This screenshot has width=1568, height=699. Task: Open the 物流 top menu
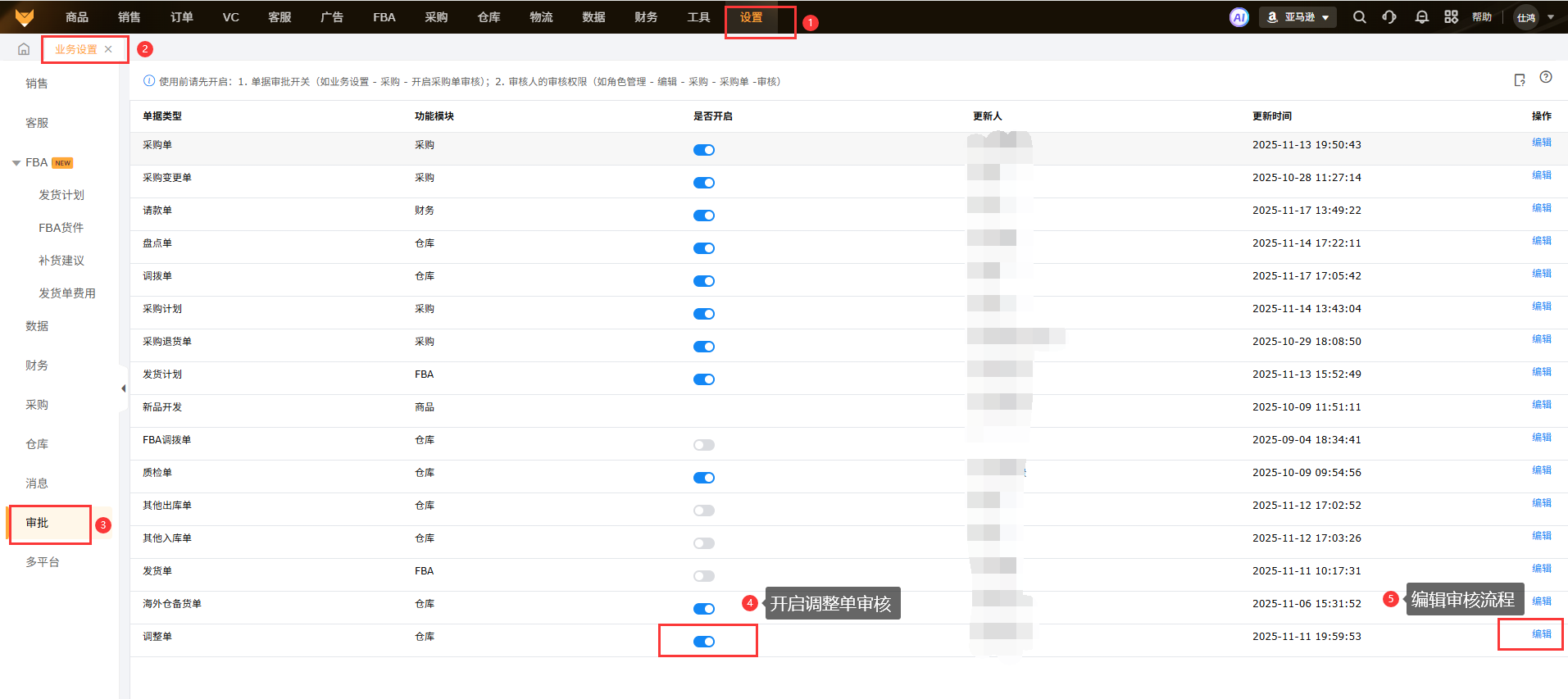(x=541, y=17)
